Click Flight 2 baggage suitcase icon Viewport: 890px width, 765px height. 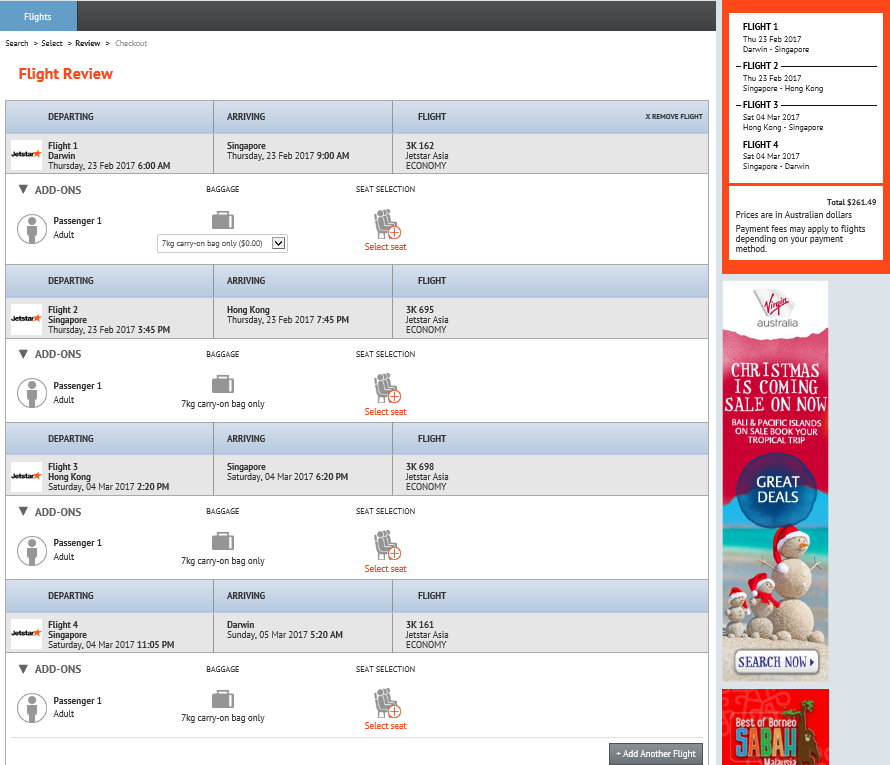click(x=222, y=384)
